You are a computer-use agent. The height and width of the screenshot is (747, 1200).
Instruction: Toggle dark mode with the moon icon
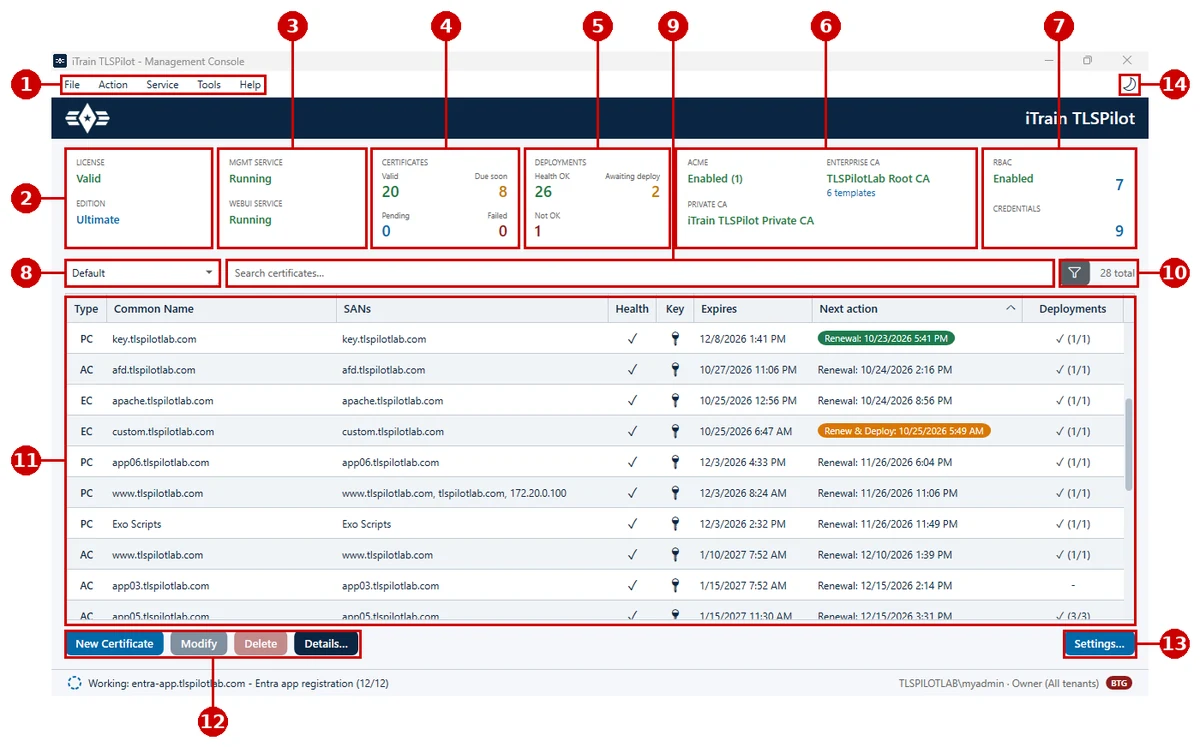click(x=1128, y=85)
